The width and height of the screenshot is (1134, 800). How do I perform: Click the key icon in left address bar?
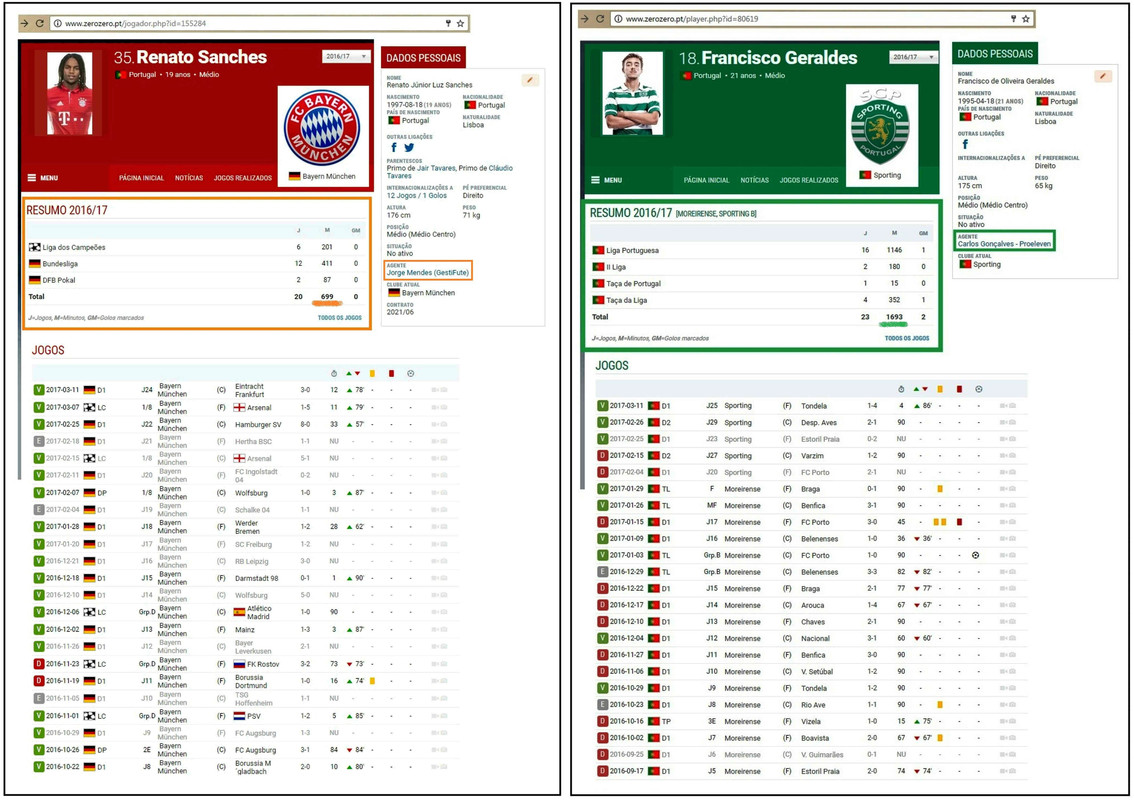[448, 23]
